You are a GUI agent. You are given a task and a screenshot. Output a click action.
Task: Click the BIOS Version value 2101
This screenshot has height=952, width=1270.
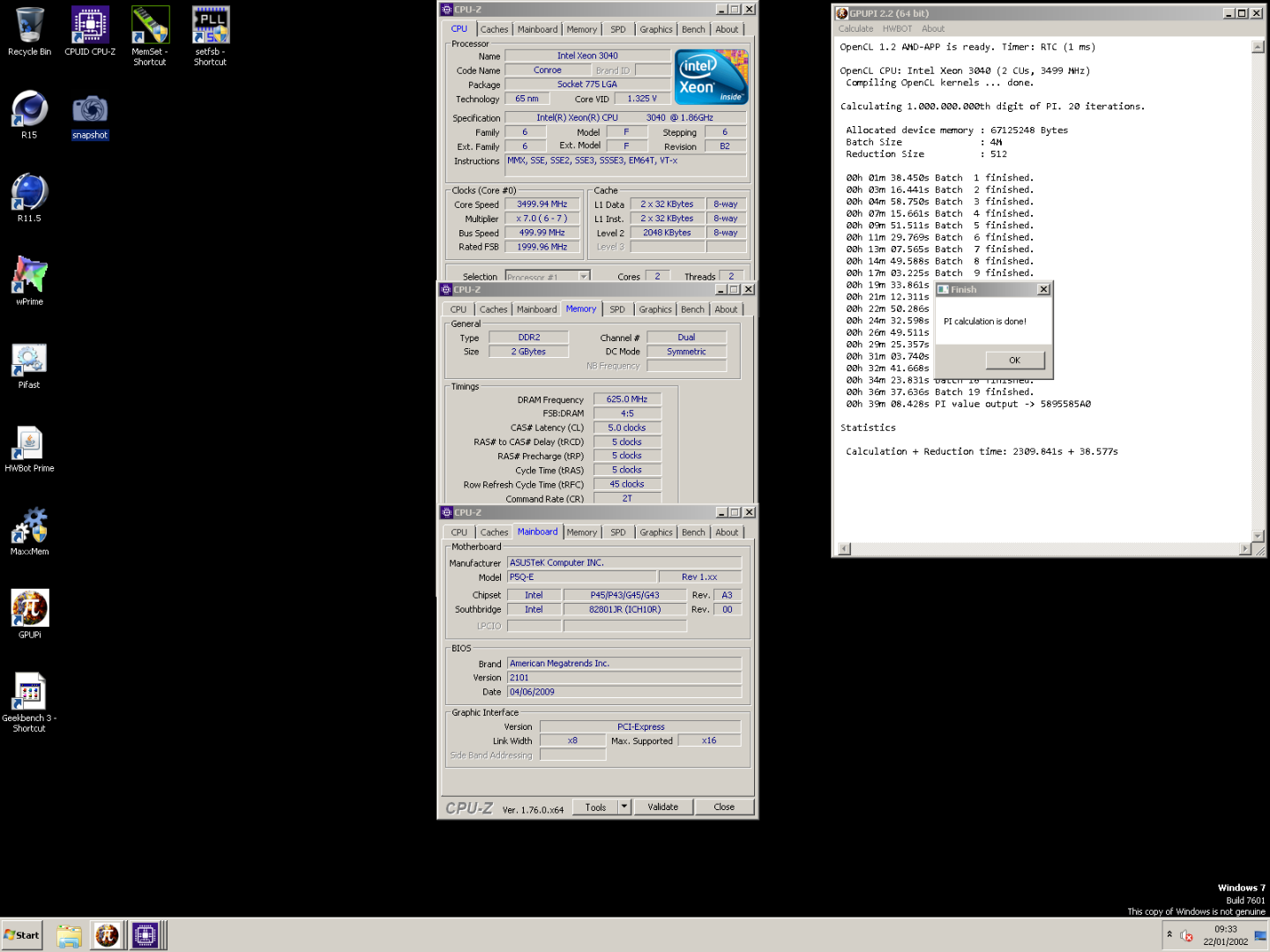tap(624, 678)
